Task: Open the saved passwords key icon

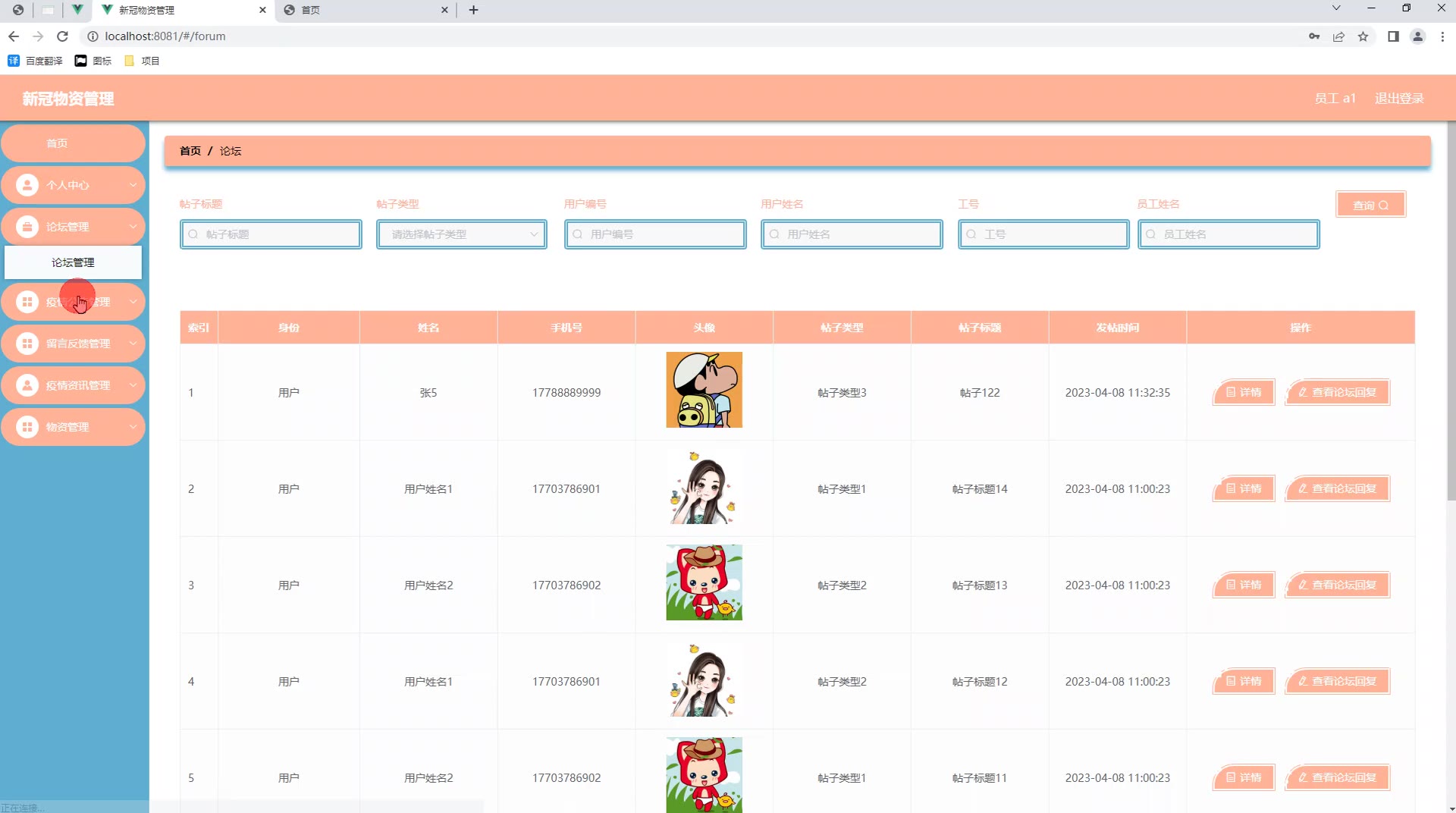Action: (1314, 36)
